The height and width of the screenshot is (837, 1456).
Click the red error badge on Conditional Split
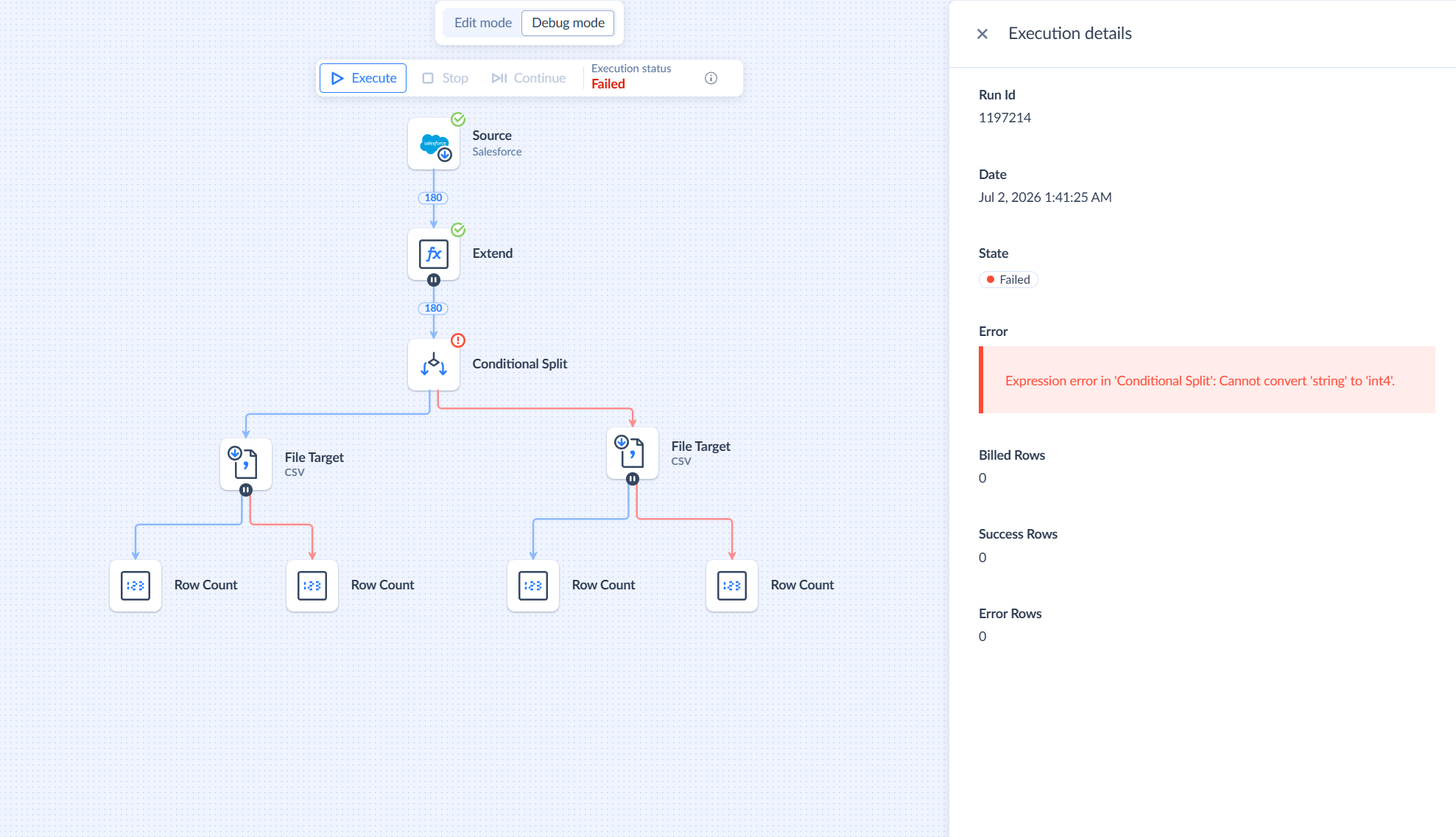click(458, 340)
